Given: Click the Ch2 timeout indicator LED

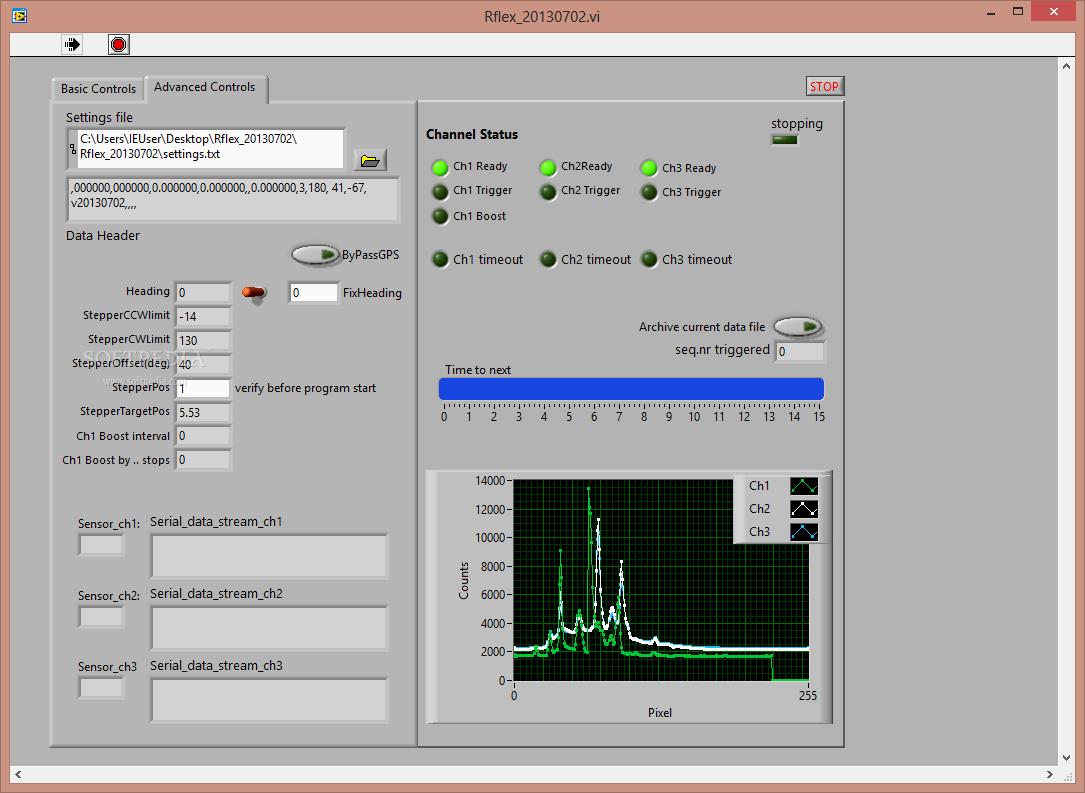Looking at the screenshot, I should [547, 259].
